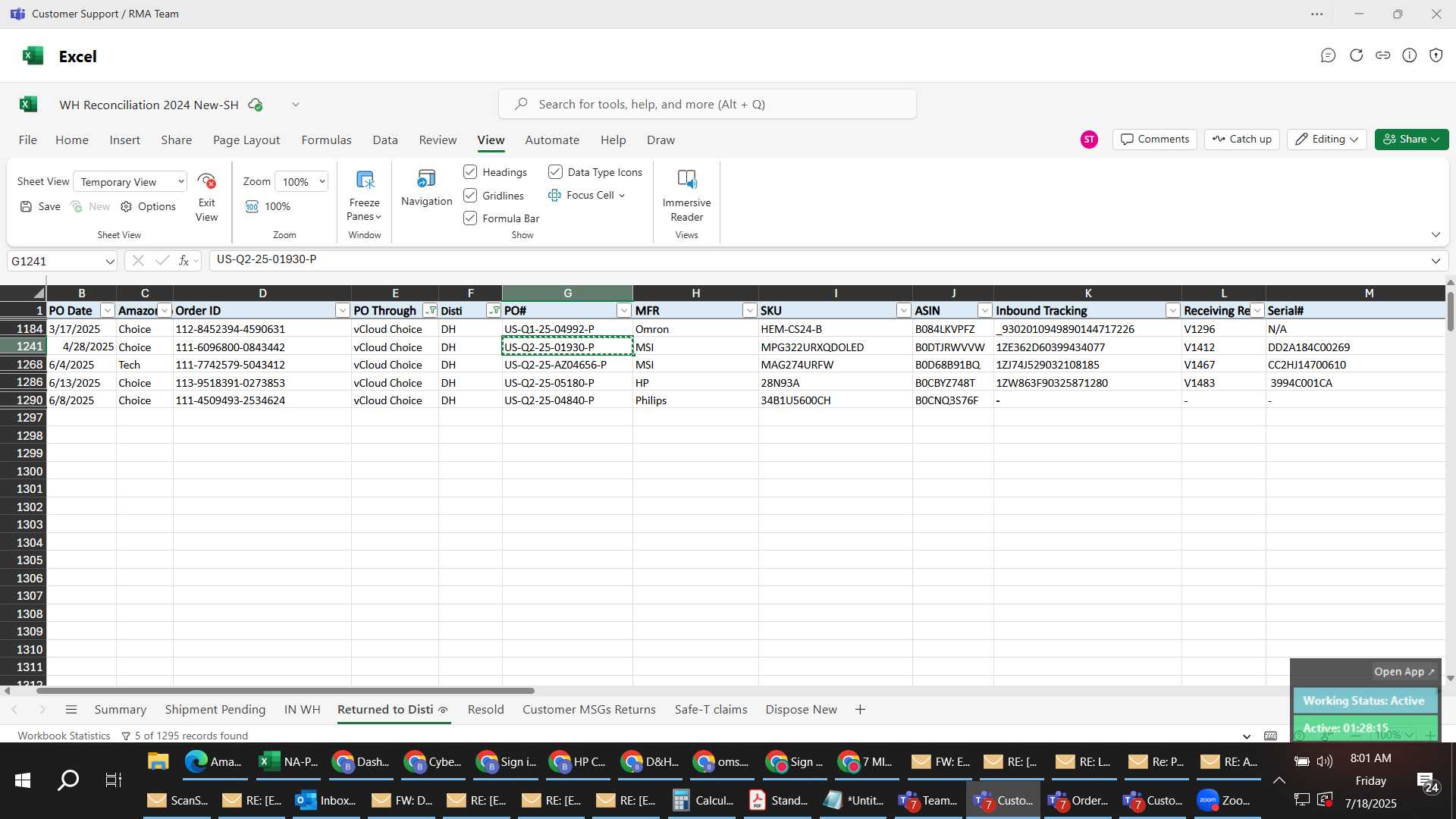
Task: Click the search tools input box
Action: point(708,105)
